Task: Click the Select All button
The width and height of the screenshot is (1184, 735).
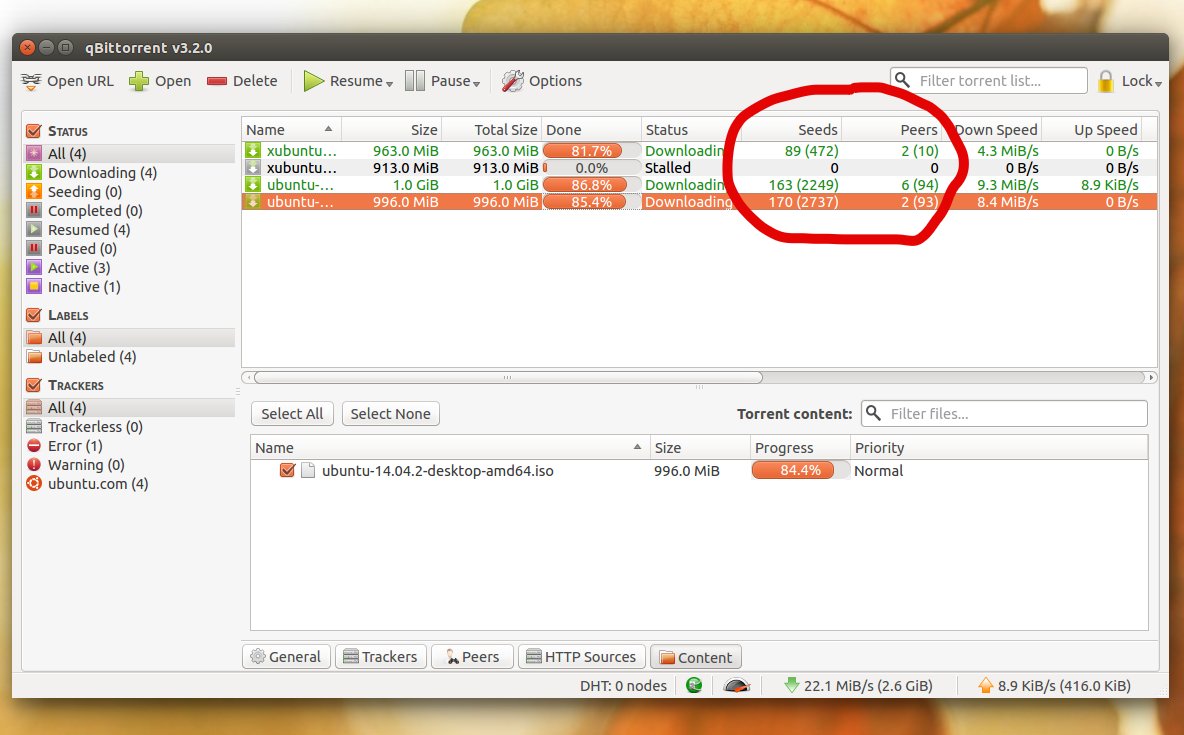Action: click(x=292, y=414)
